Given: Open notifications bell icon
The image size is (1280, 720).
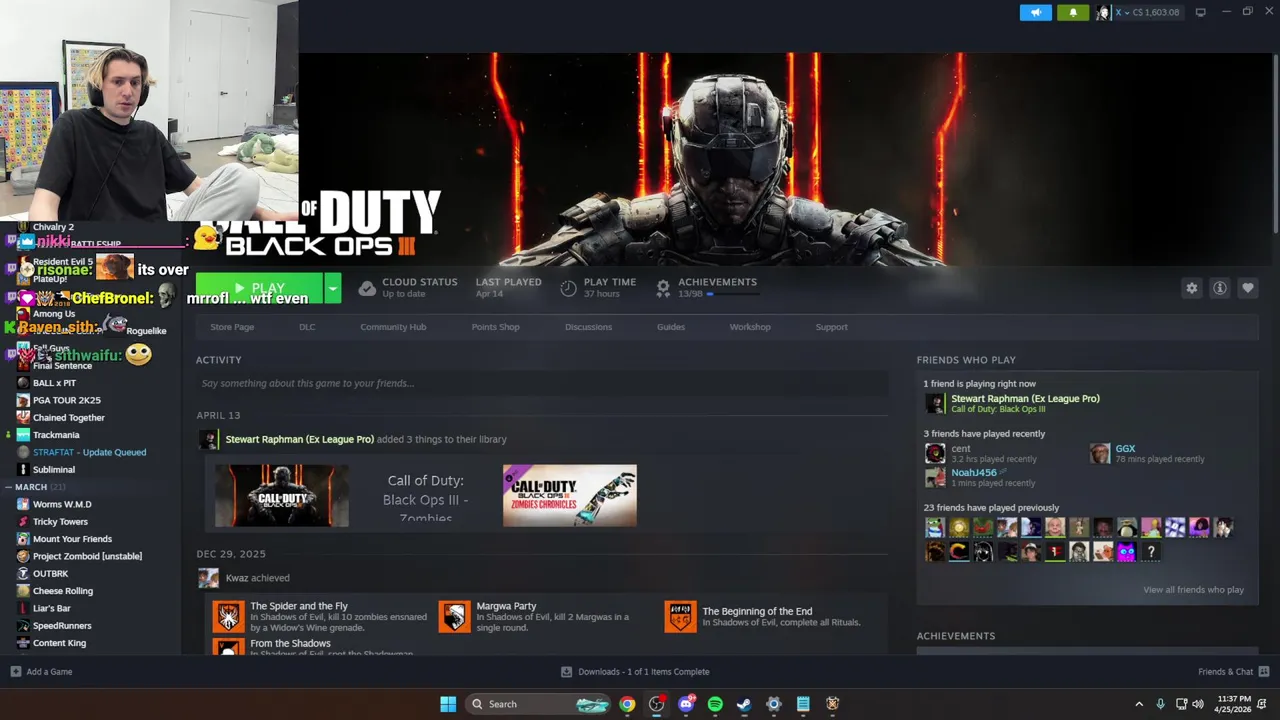Looking at the screenshot, I should pyautogui.click(x=1073, y=12).
